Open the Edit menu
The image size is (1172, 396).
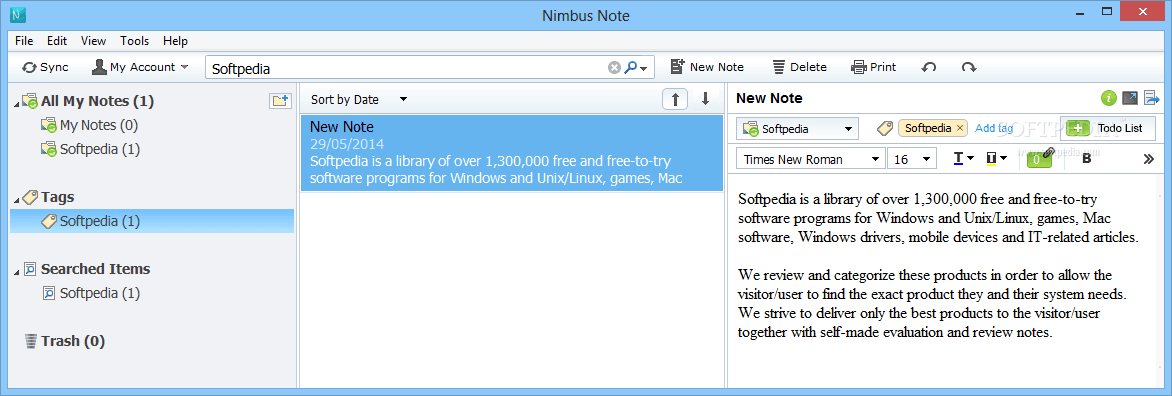click(57, 41)
